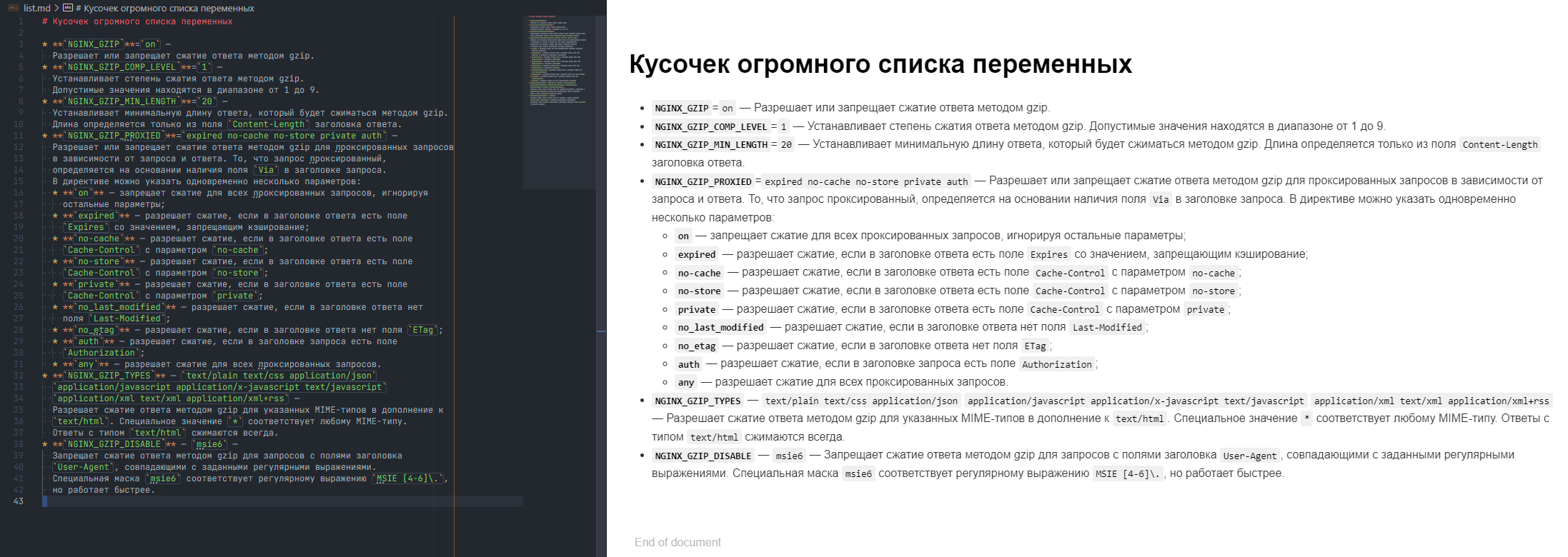Click "MSIE [4-6]\." code in the preview
This screenshot has width=1568, height=557.
point(1128,474)
